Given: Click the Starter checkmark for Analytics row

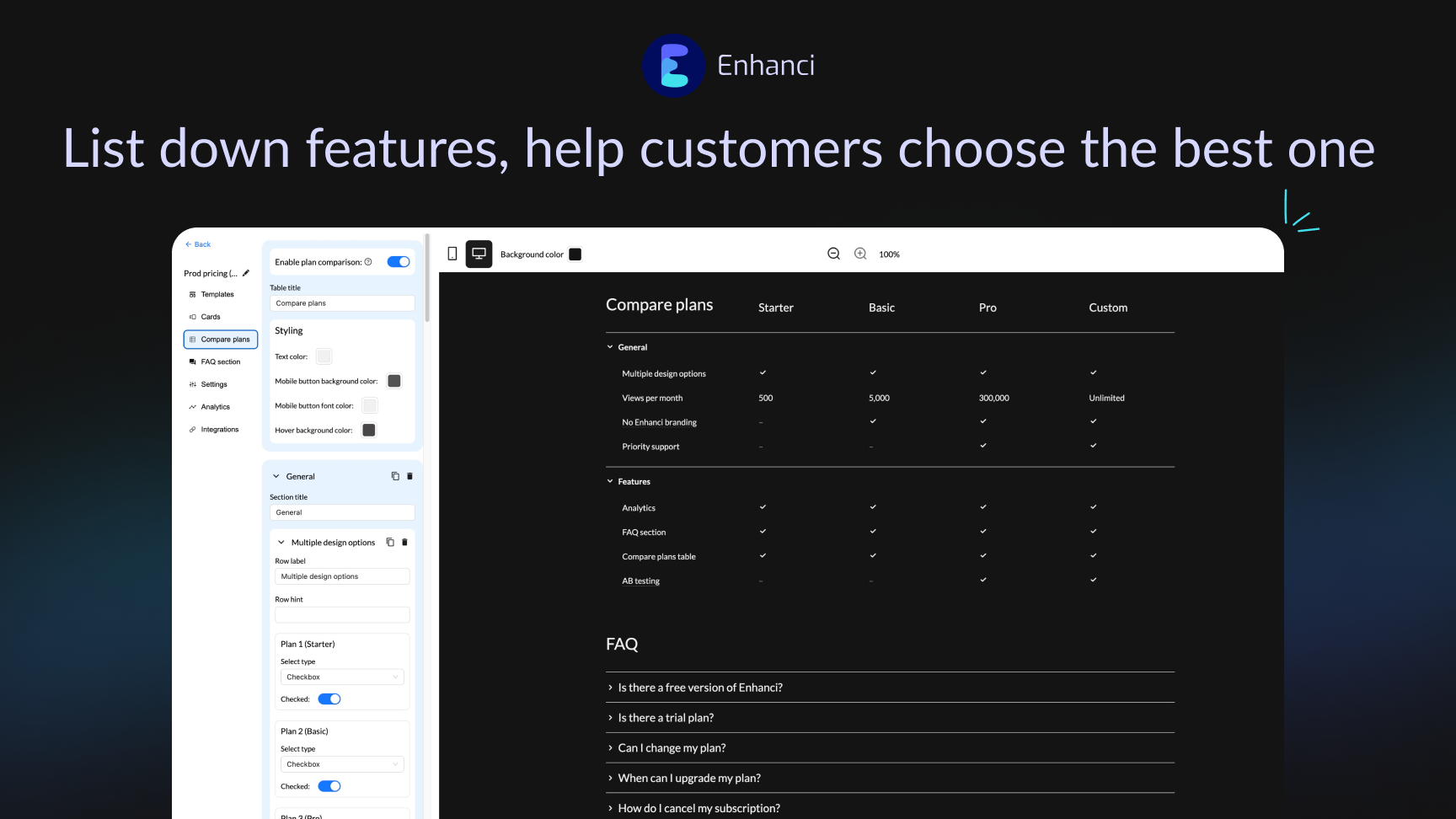Looking at the screenshot, I should tap(763, 507).
